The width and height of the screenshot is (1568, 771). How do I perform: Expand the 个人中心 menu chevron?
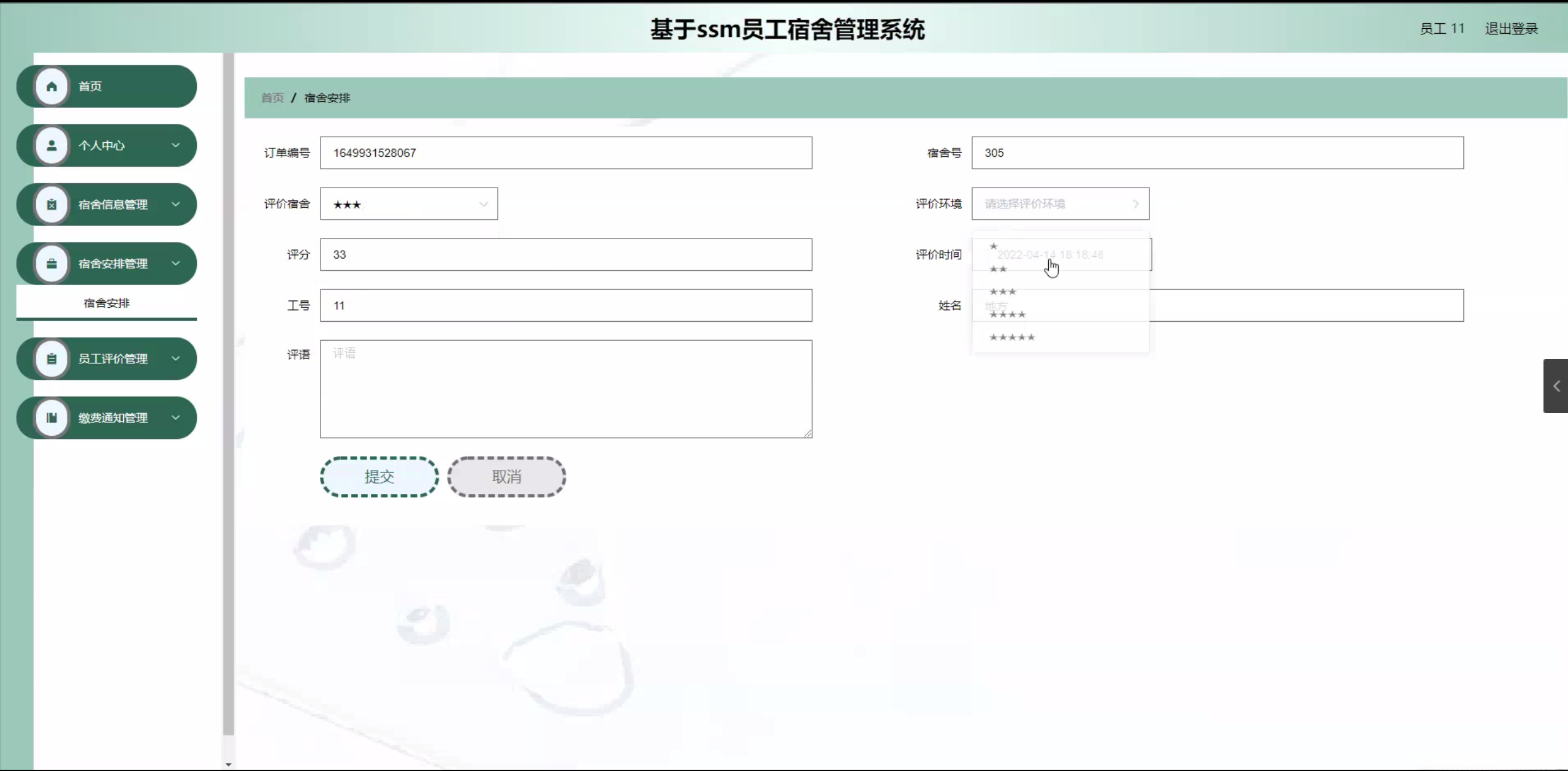point(176,146)
